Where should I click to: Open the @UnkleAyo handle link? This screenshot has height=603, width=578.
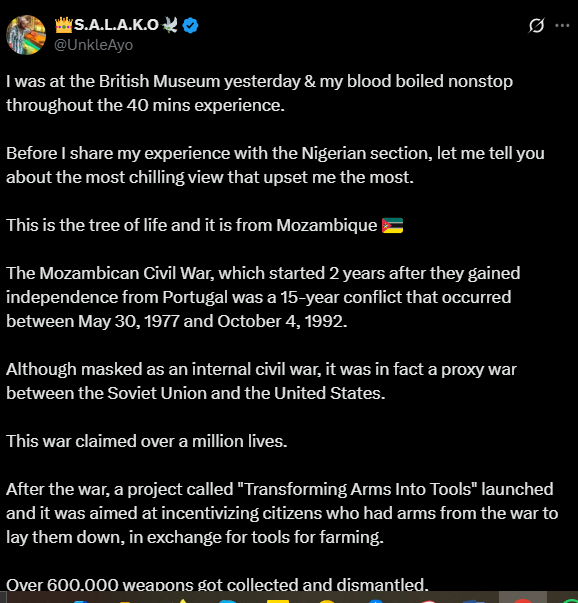pos(93,45)
